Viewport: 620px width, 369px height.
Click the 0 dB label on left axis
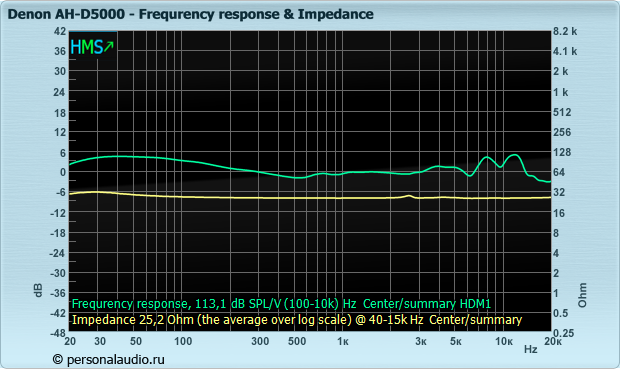[63, 172]
